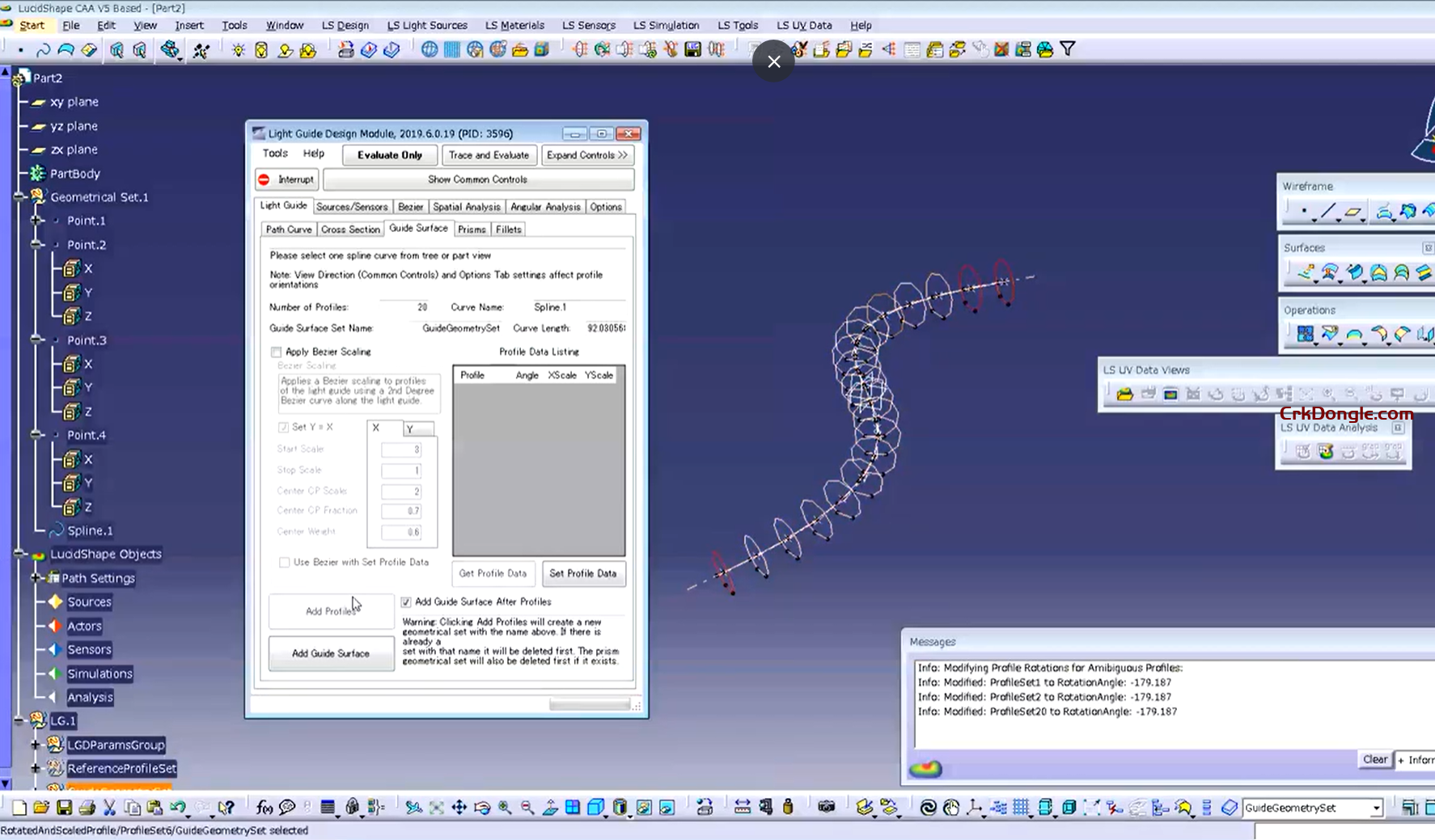Open the GuideGeometrySet combo box dropdown
Viewport: 1435px width, 840px height.
tap(1375, 808)
